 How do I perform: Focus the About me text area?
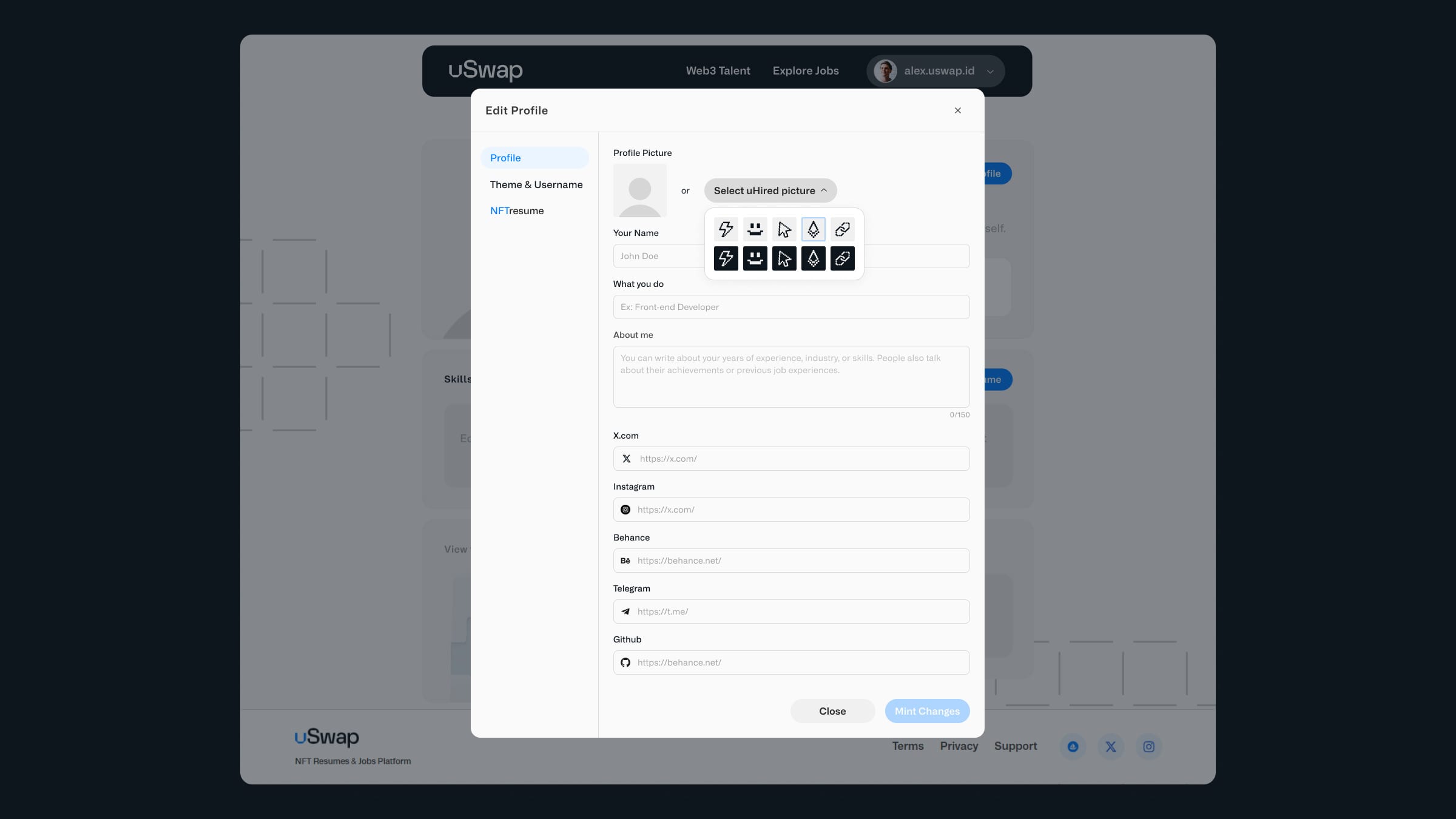(791, 377)
